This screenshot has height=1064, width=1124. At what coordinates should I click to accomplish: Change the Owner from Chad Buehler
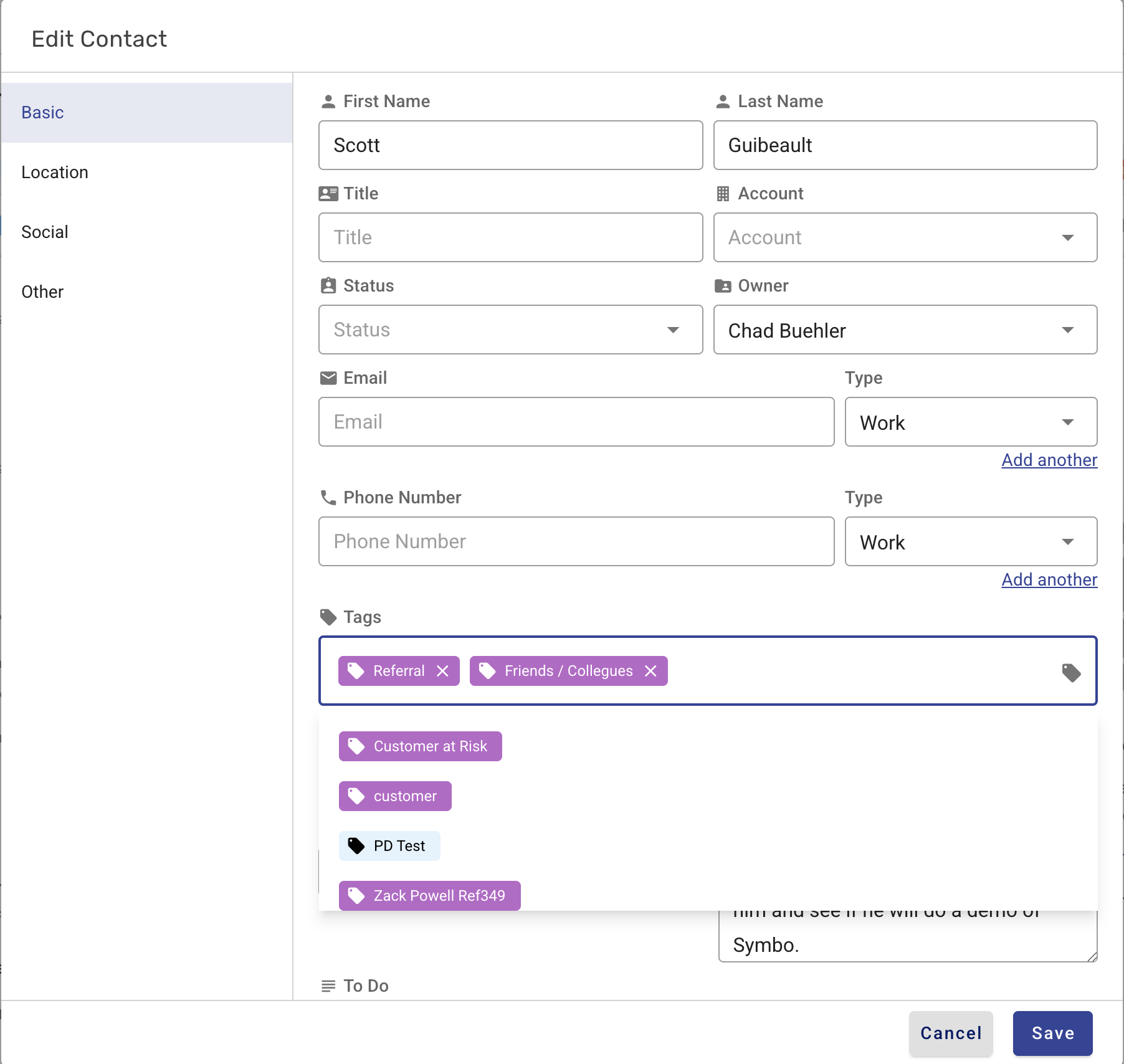[905, 330]
